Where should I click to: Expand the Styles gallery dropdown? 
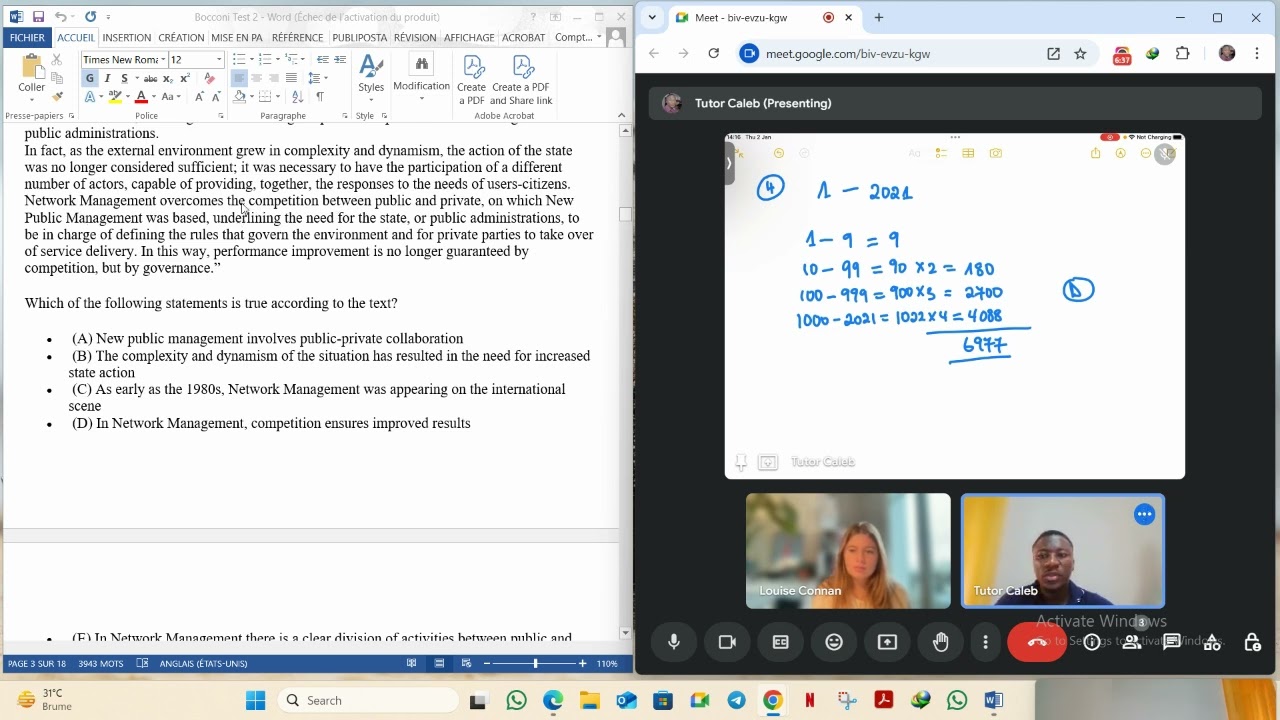pos(371,99)
